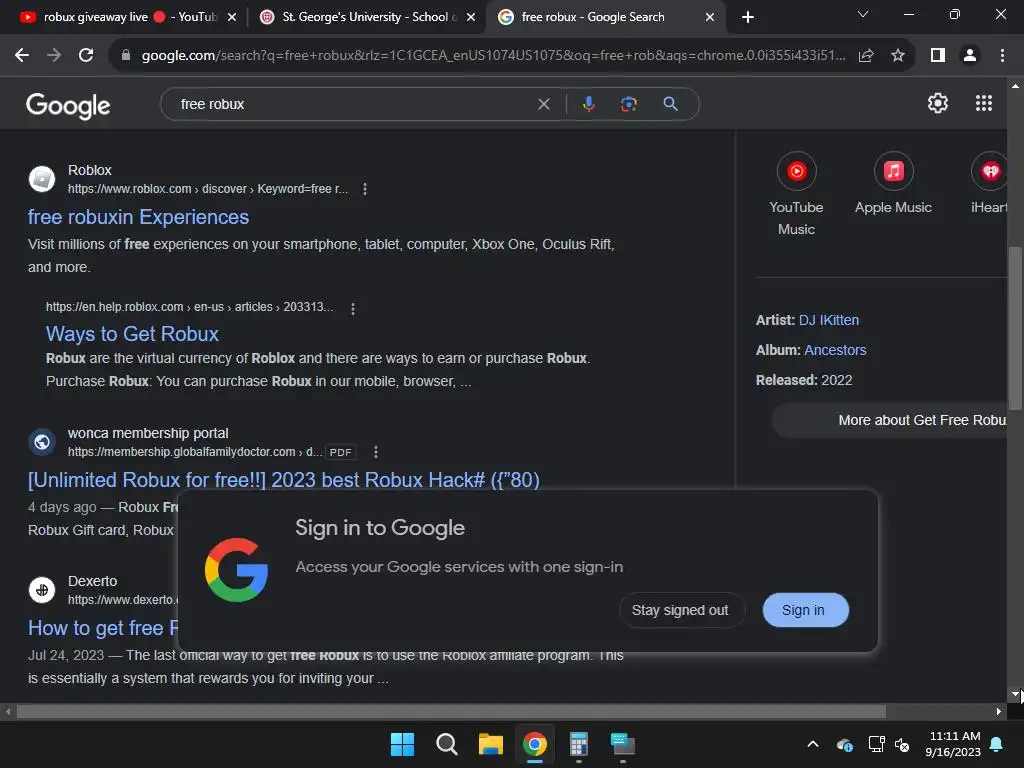Screen dimensions: 1024x768
Task: Reload the current page
Action: (86, 56)
